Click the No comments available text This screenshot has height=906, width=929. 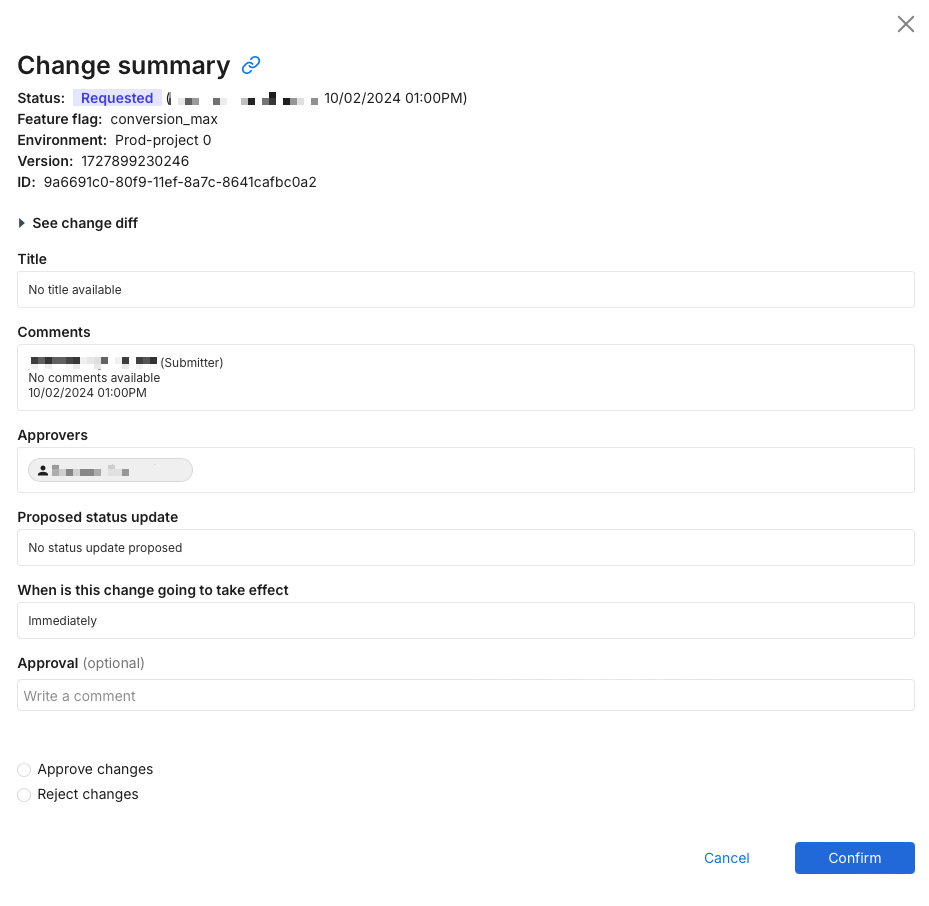click(94, 378)
